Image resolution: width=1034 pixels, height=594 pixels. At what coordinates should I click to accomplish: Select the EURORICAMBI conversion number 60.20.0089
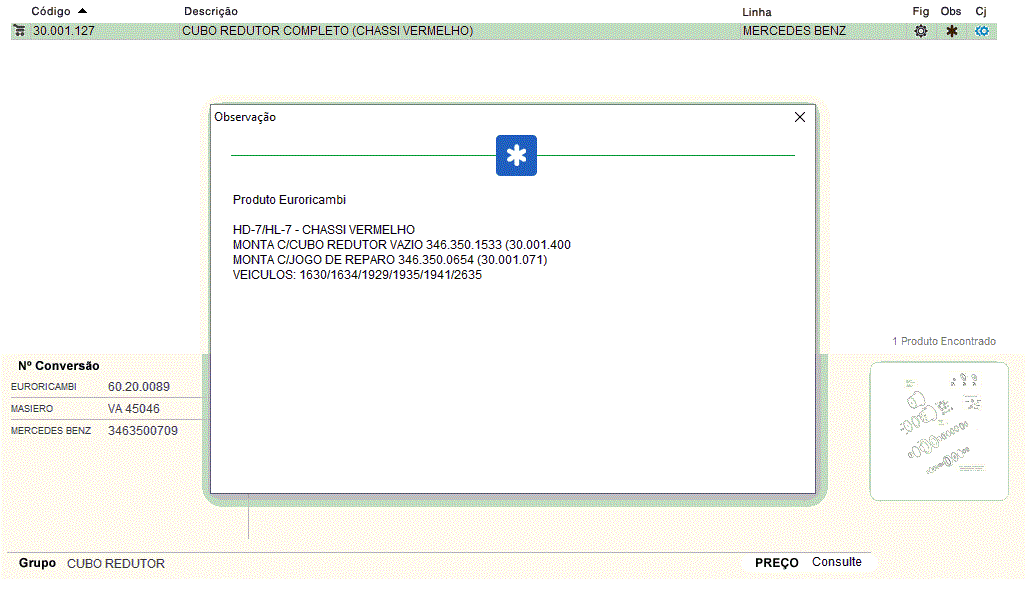pos(139,387)
